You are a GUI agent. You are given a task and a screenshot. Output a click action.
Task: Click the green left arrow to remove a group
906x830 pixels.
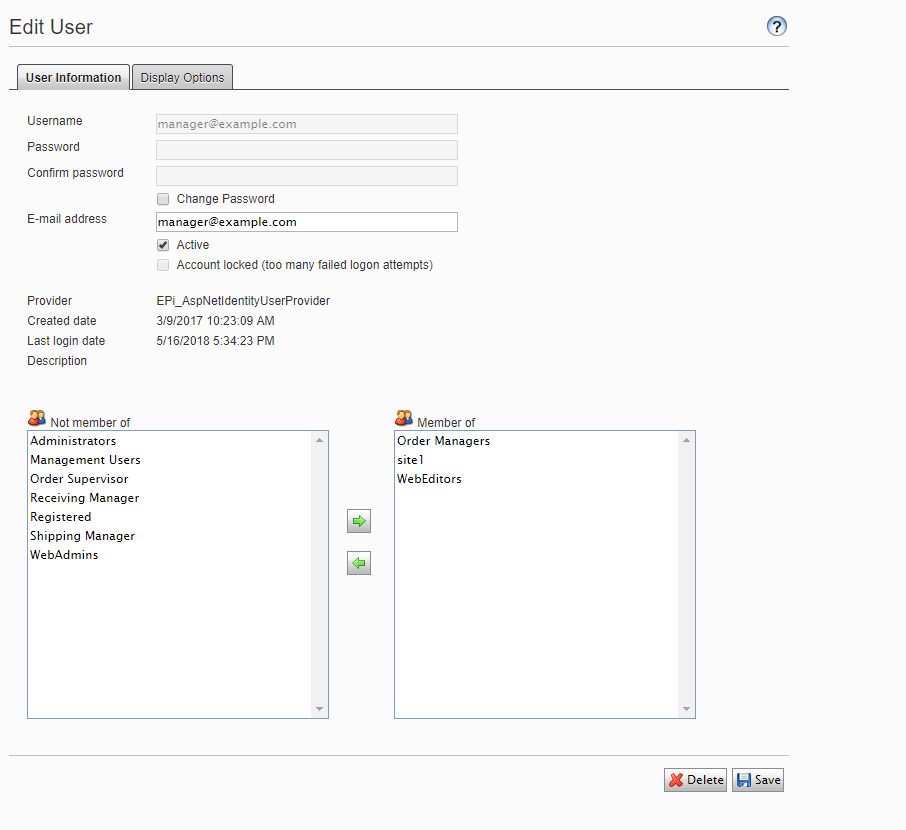pyautogui.click(x=358, y=562)
